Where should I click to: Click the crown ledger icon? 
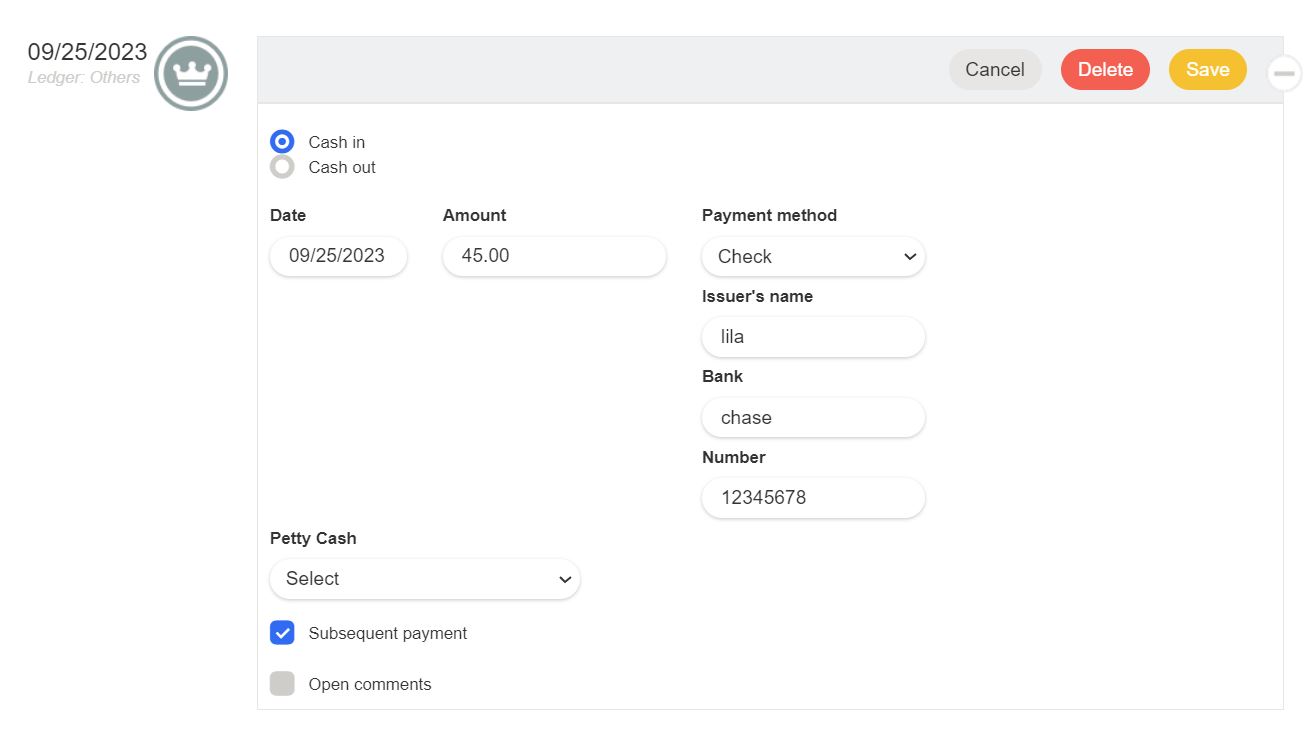tap(191, 74)
